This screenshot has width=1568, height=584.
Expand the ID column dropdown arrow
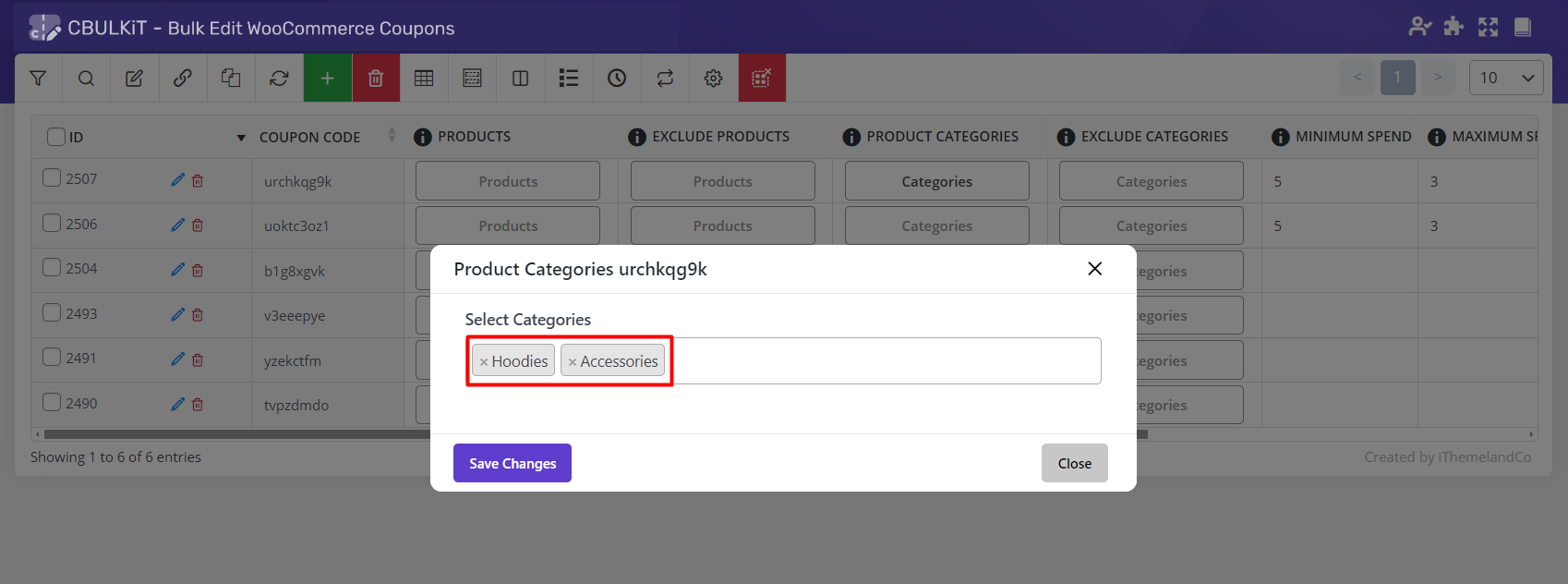coord(241,138)
